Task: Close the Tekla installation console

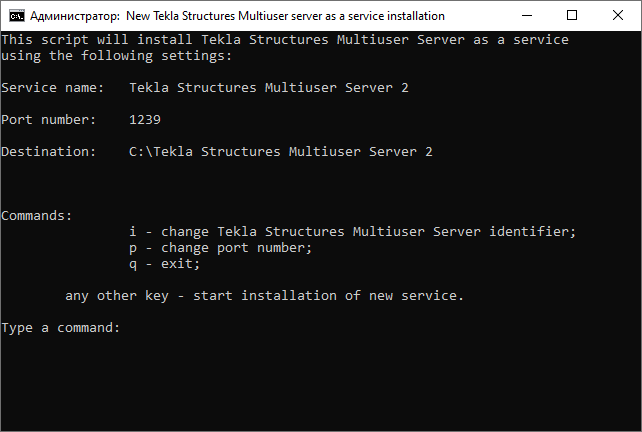Action: pyautogui.click(x=617, y=16)
